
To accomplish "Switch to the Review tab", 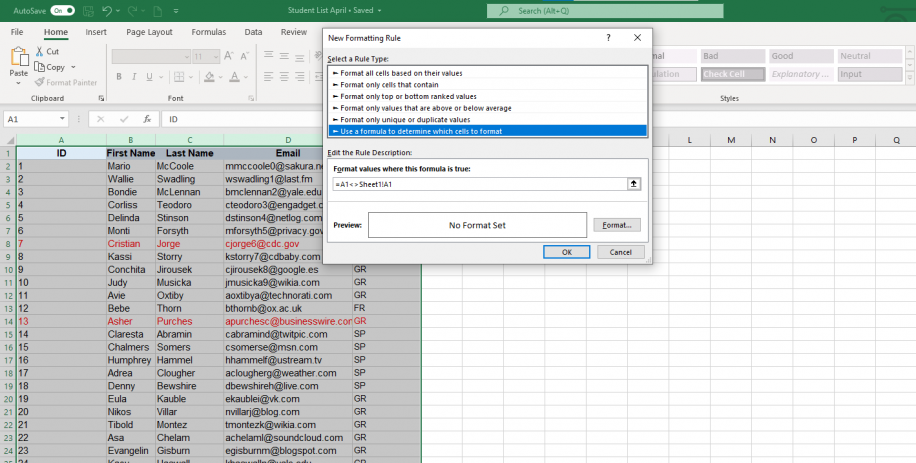I will pyautogui.click(x=294, y=32).
